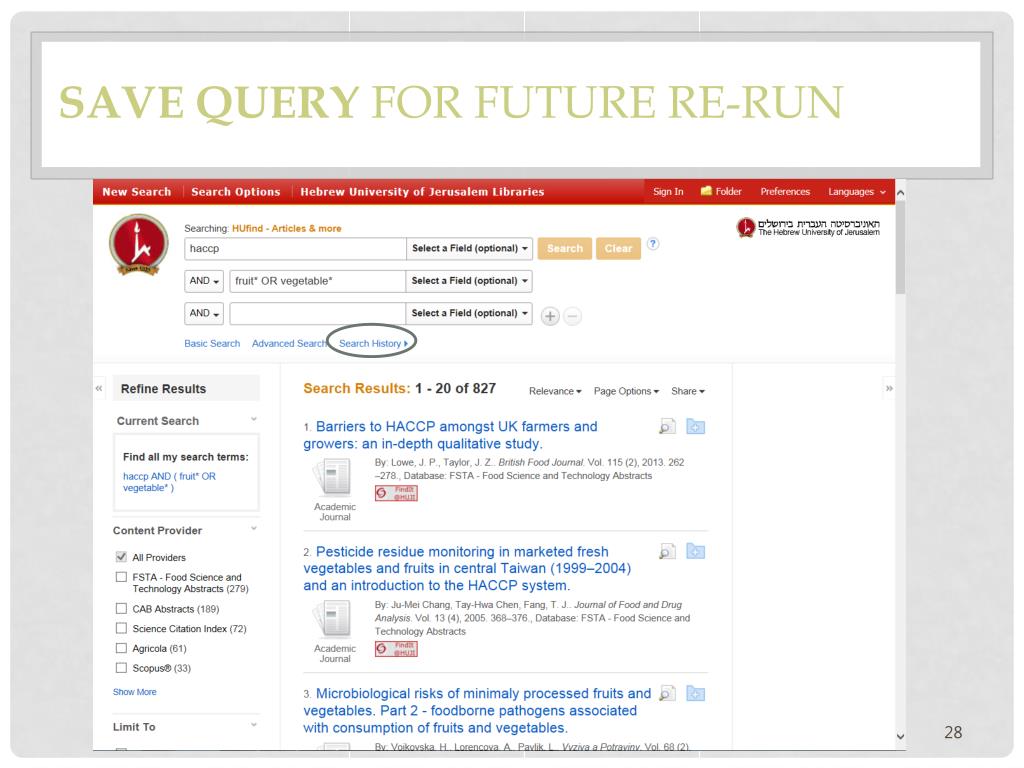
Task: Expand Limit To section
Action: [253, 726]
